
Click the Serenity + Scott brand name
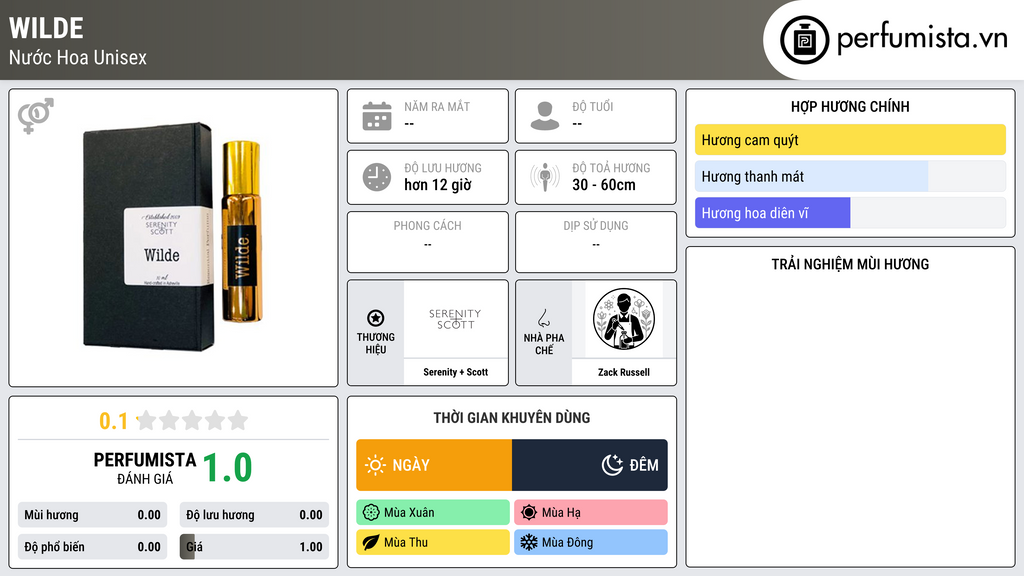(455, 372)
